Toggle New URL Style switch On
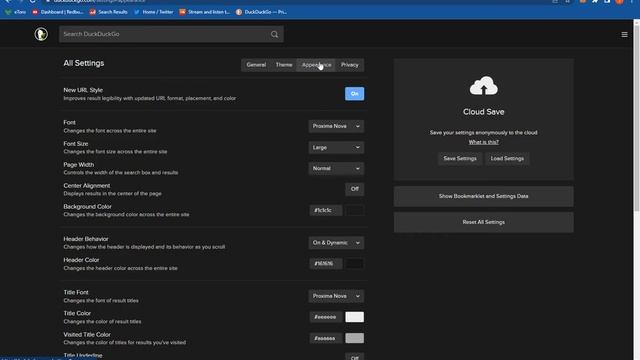The width and height of the screenshot is (640, 360). click(354, 94)
